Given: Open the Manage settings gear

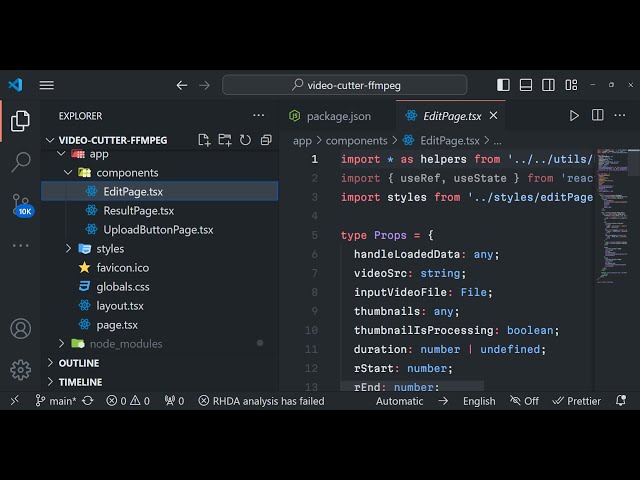Looking at the screenshot, I should (20, 370).
